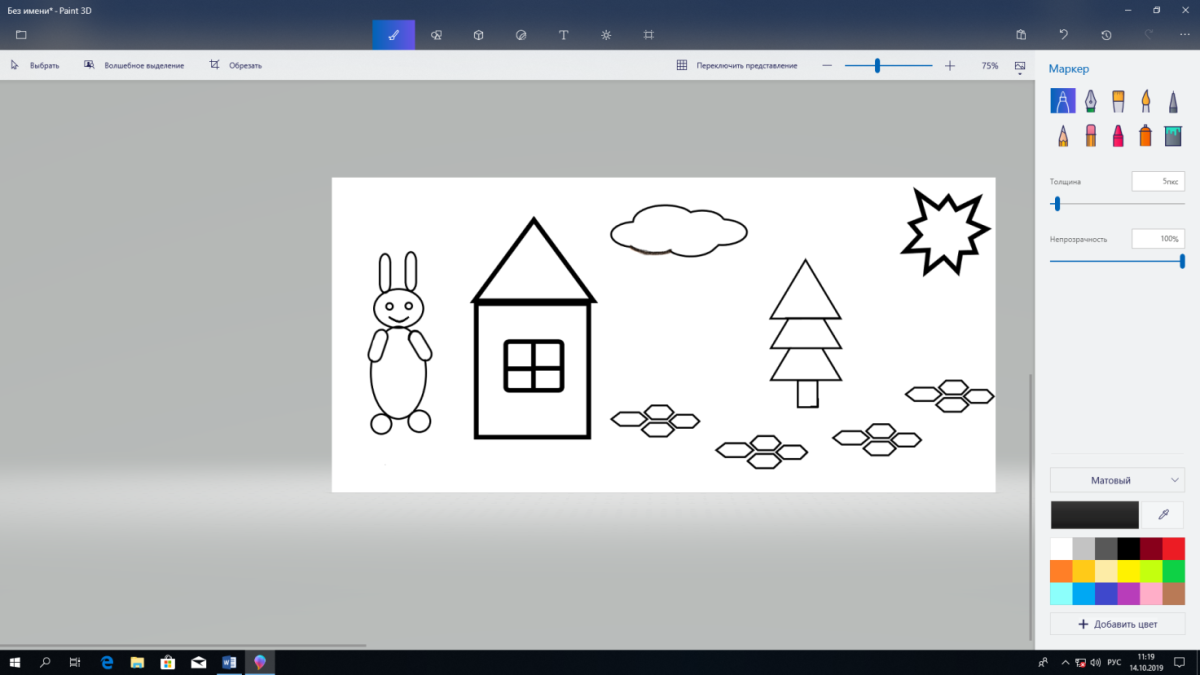Toggle the view with Переключить представление
1200x675 pixels.
point(737,65)
